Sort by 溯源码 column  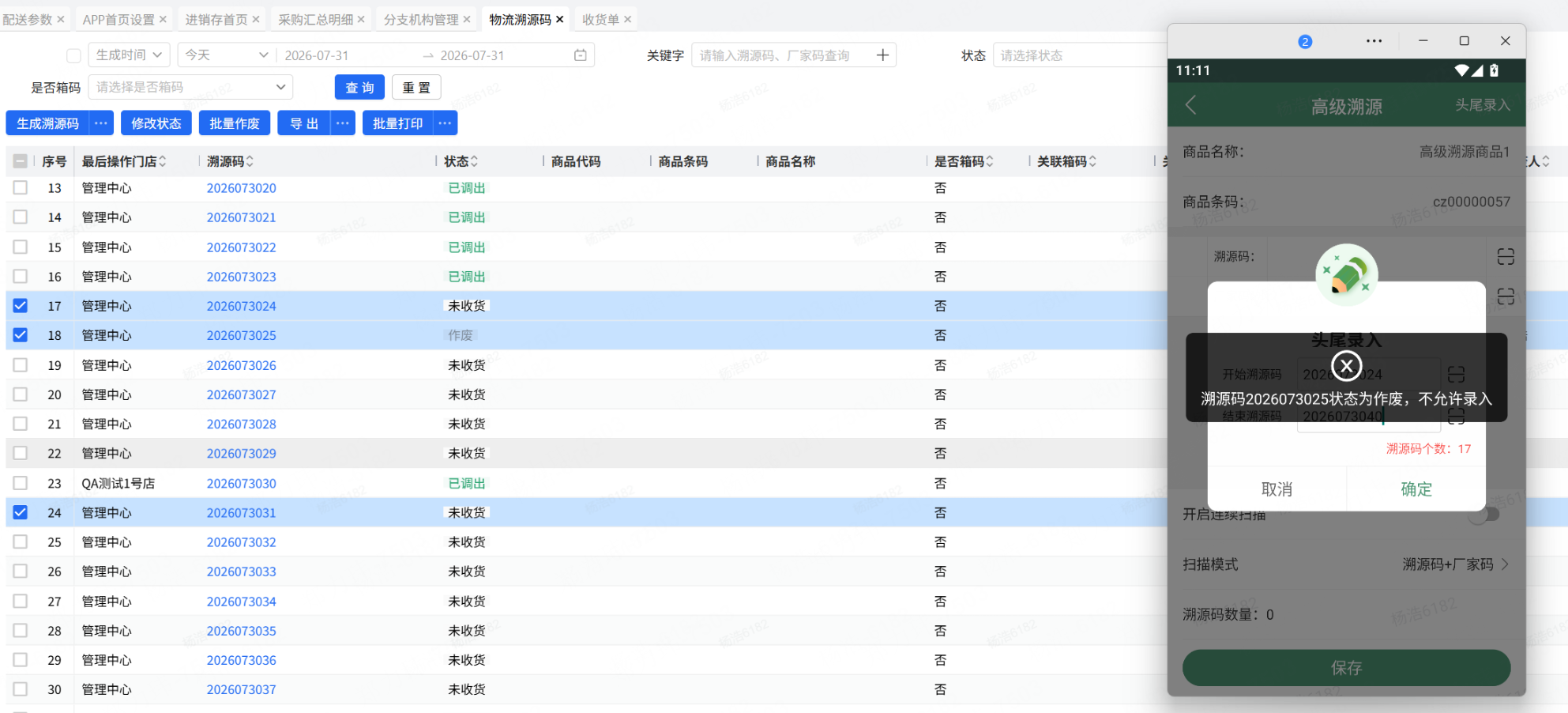250,161
